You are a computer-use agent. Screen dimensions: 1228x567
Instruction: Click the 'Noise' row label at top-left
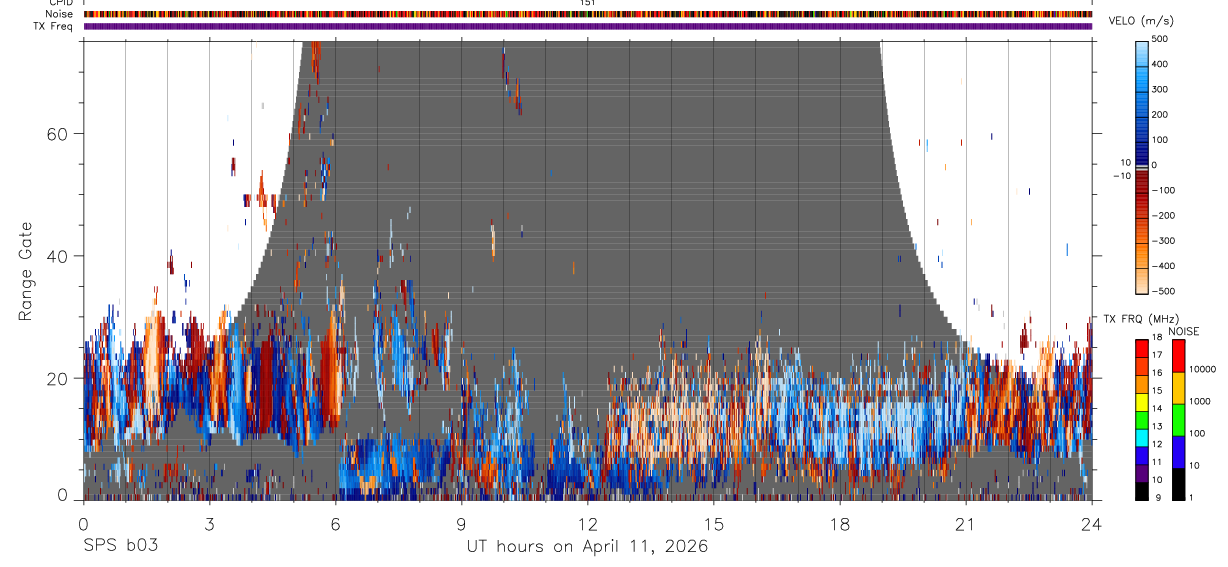point(61,14)
